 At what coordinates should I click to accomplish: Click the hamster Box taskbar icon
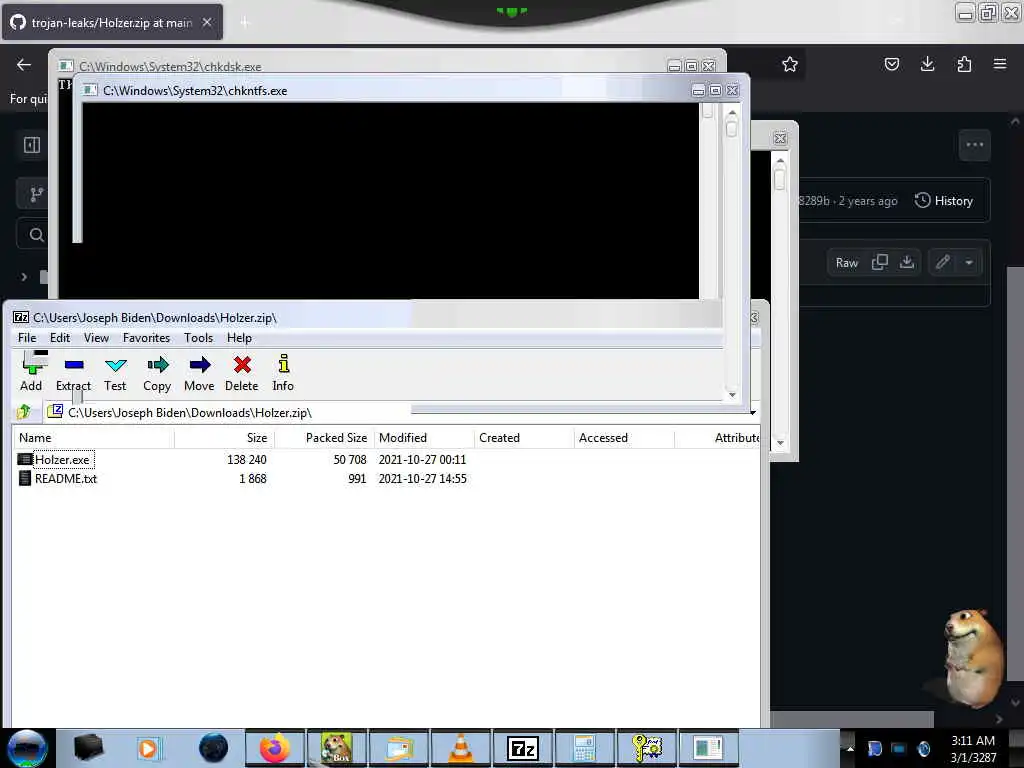pos(336,748)
